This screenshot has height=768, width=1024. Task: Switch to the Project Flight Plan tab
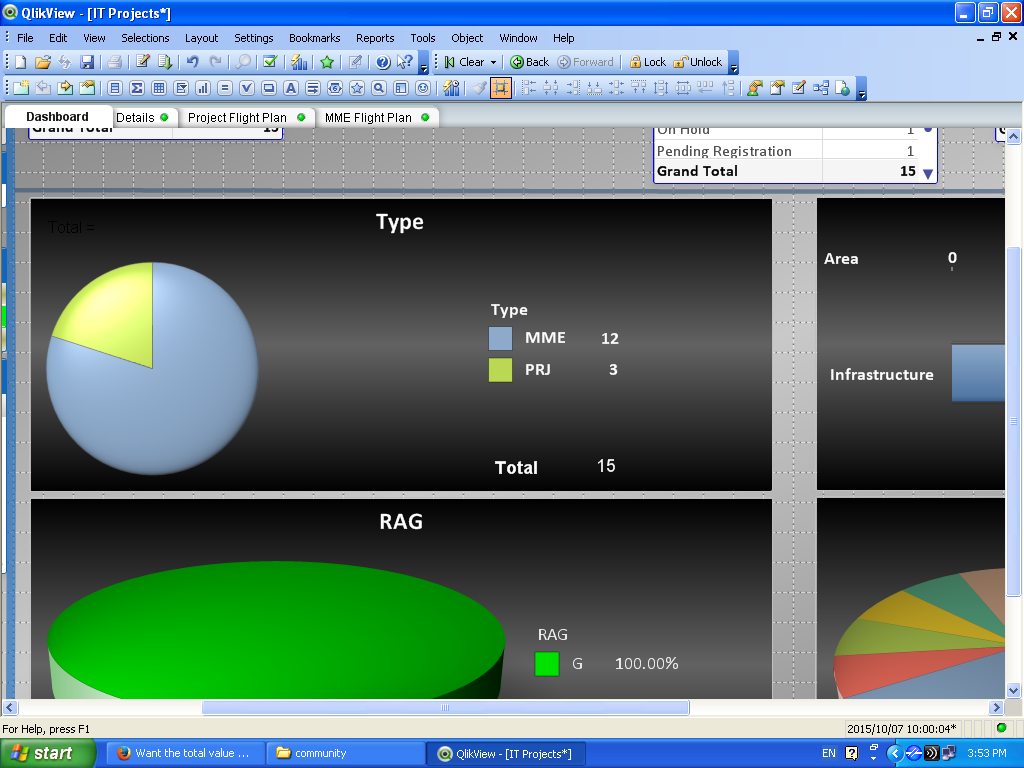(x=237, y=117)
